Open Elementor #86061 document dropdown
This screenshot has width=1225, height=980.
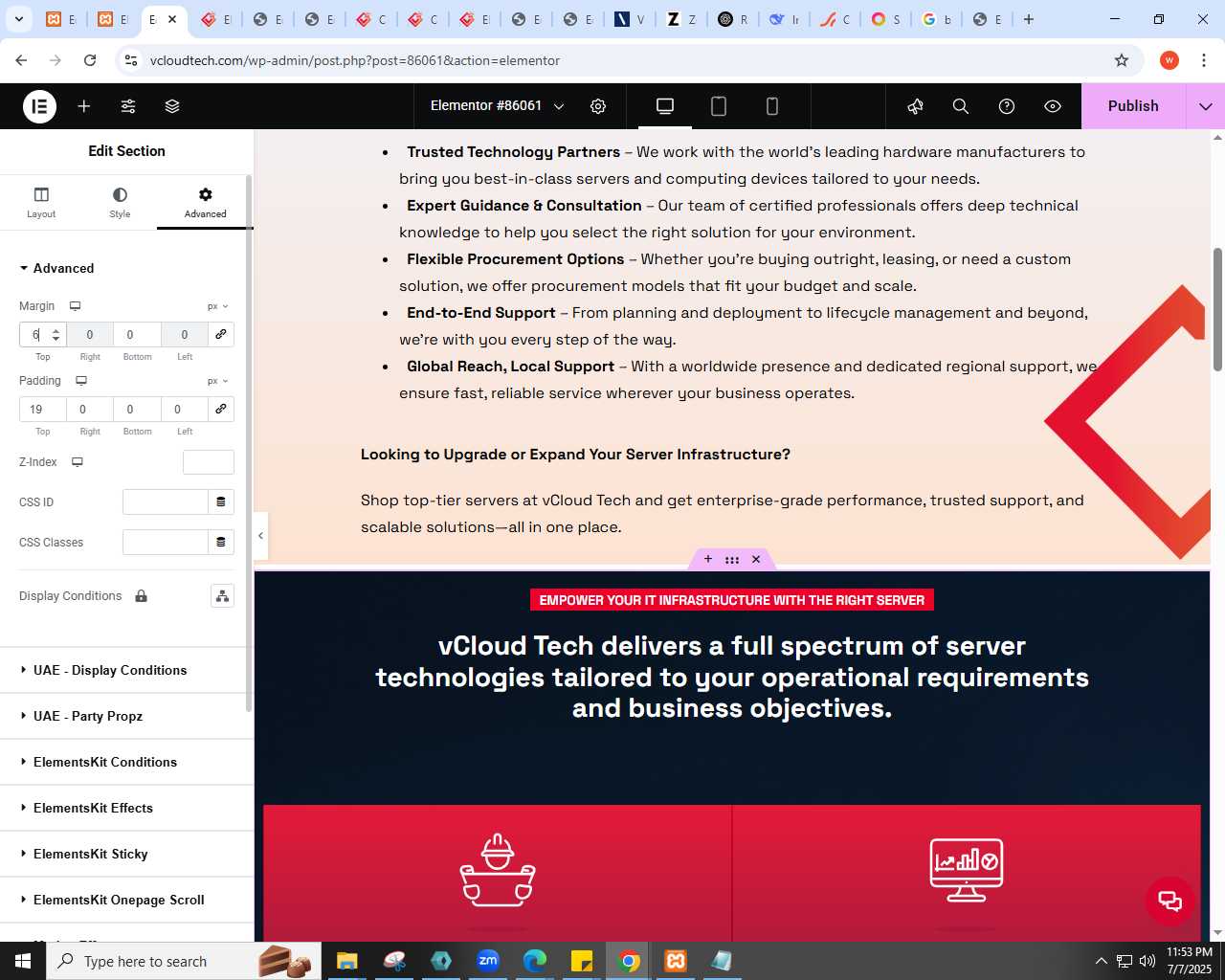pos(497,106)
